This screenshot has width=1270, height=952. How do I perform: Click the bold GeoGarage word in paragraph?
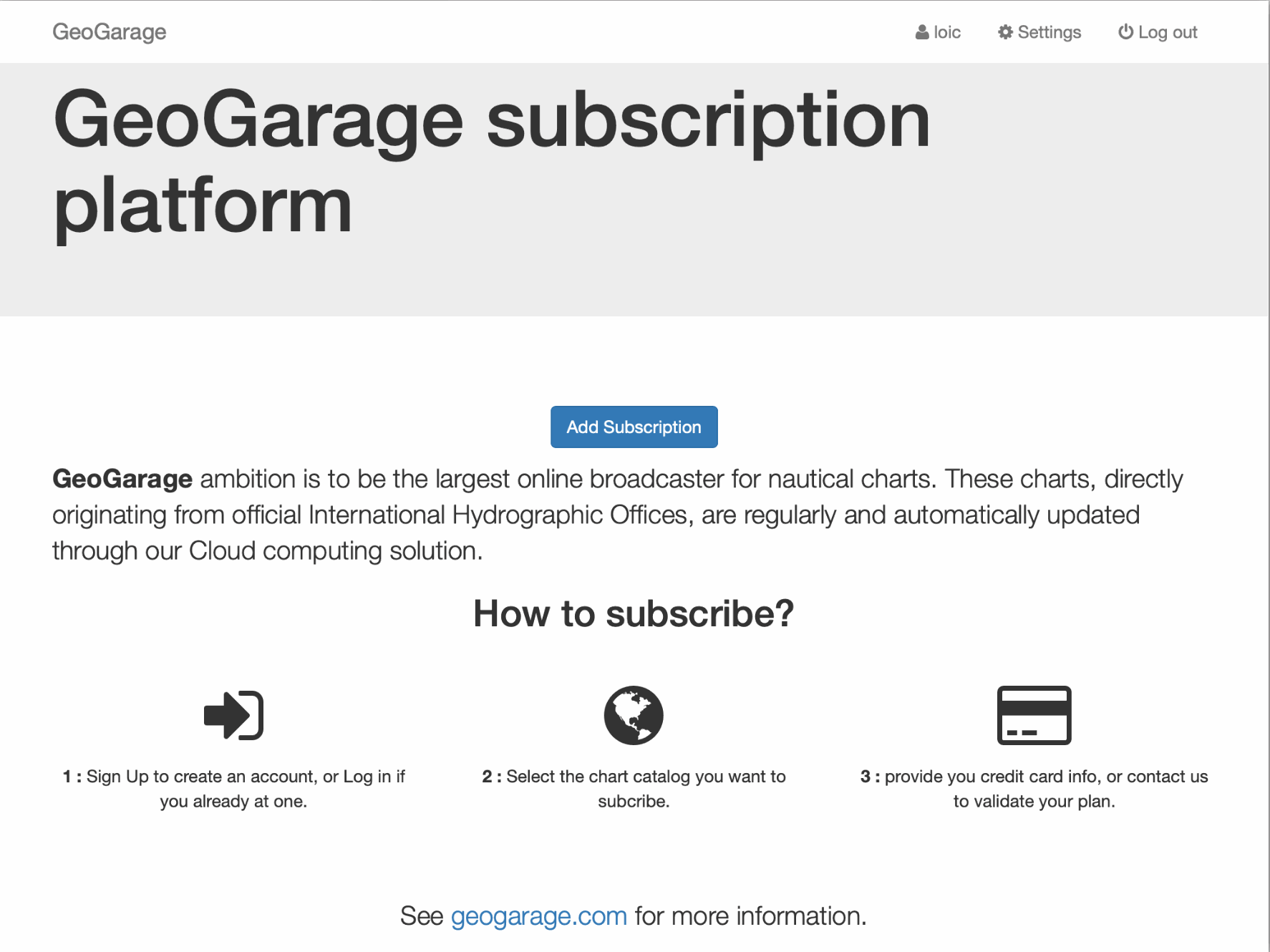[122, 479]
